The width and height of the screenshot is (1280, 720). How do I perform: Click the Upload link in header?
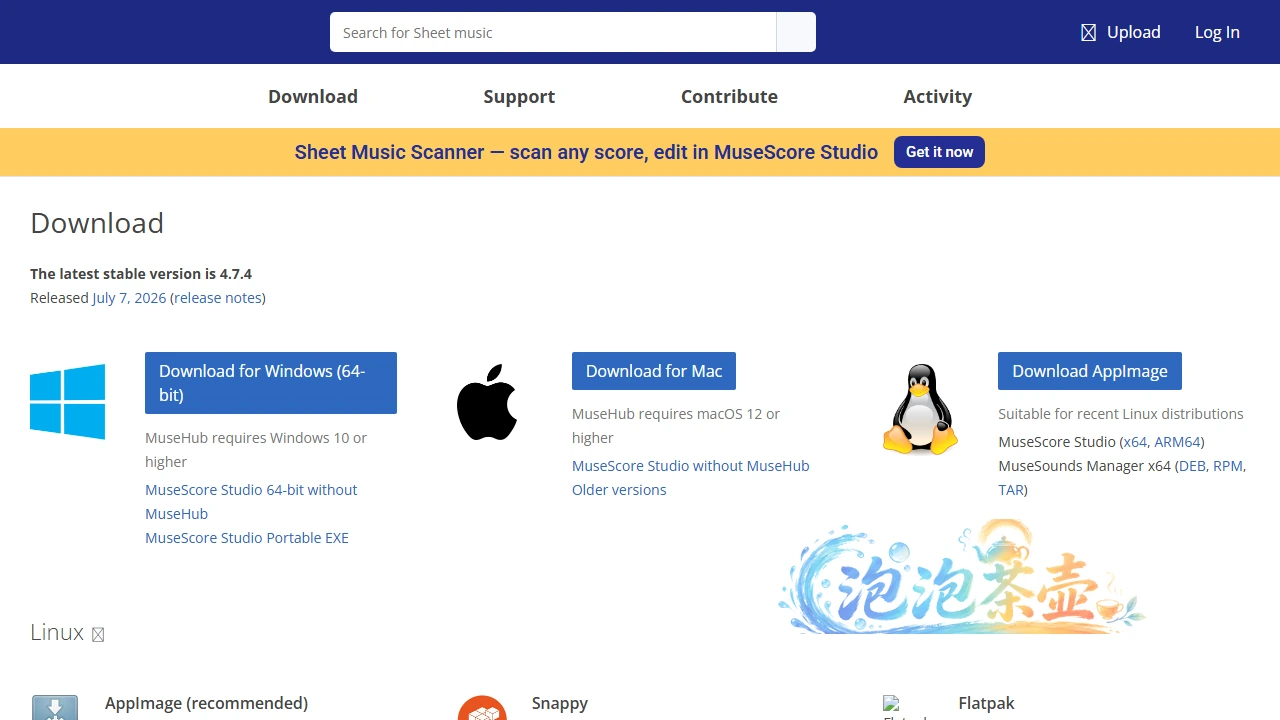(x=1133, y=32)
